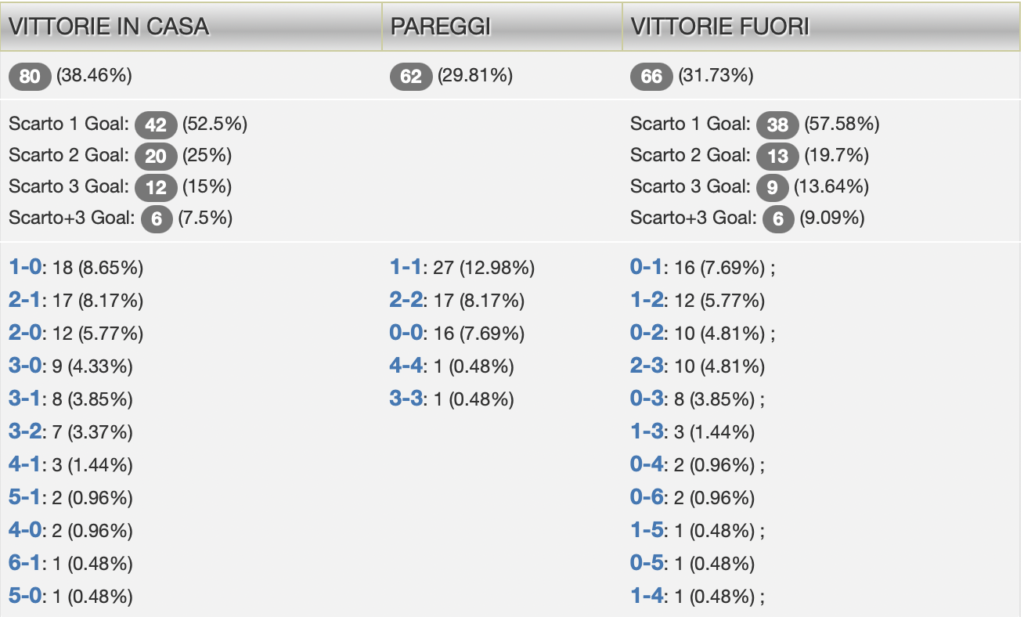Screen dimensions: 1024x617
Task: Click the Vittorie in Casa column header
Action: coord(109,27)
